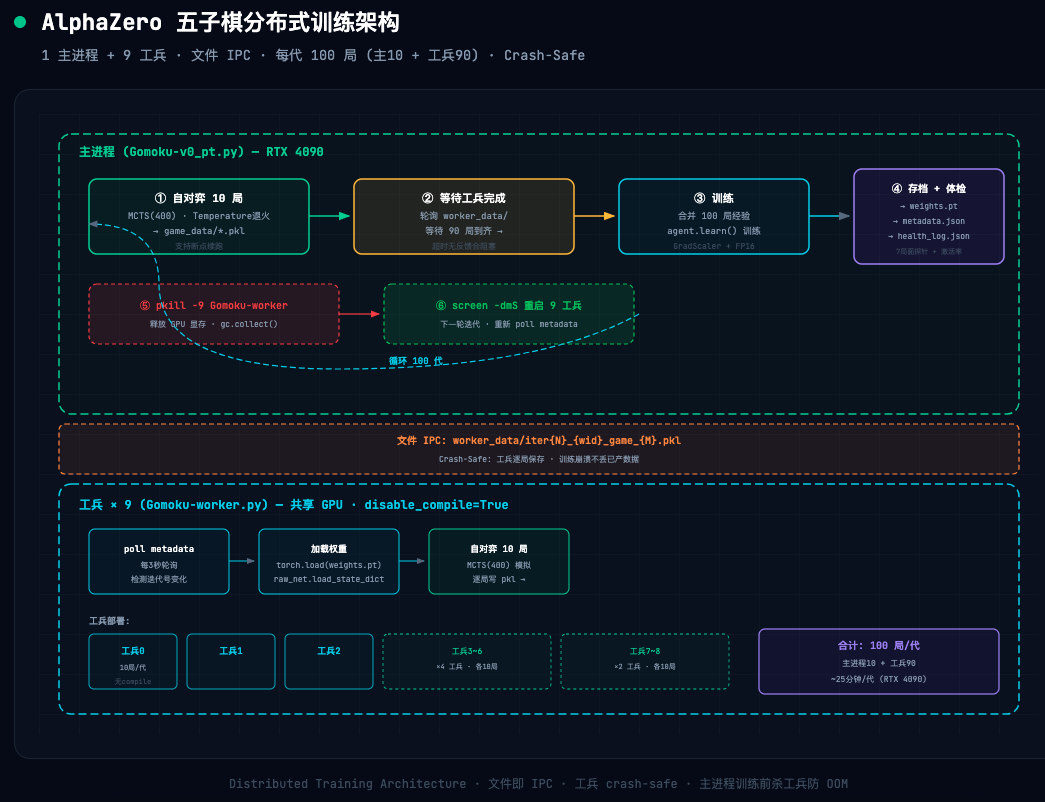The image size is (1045, 802).
Task: Click the text "检测迭代号变化"
Action: tap(159, 579)
